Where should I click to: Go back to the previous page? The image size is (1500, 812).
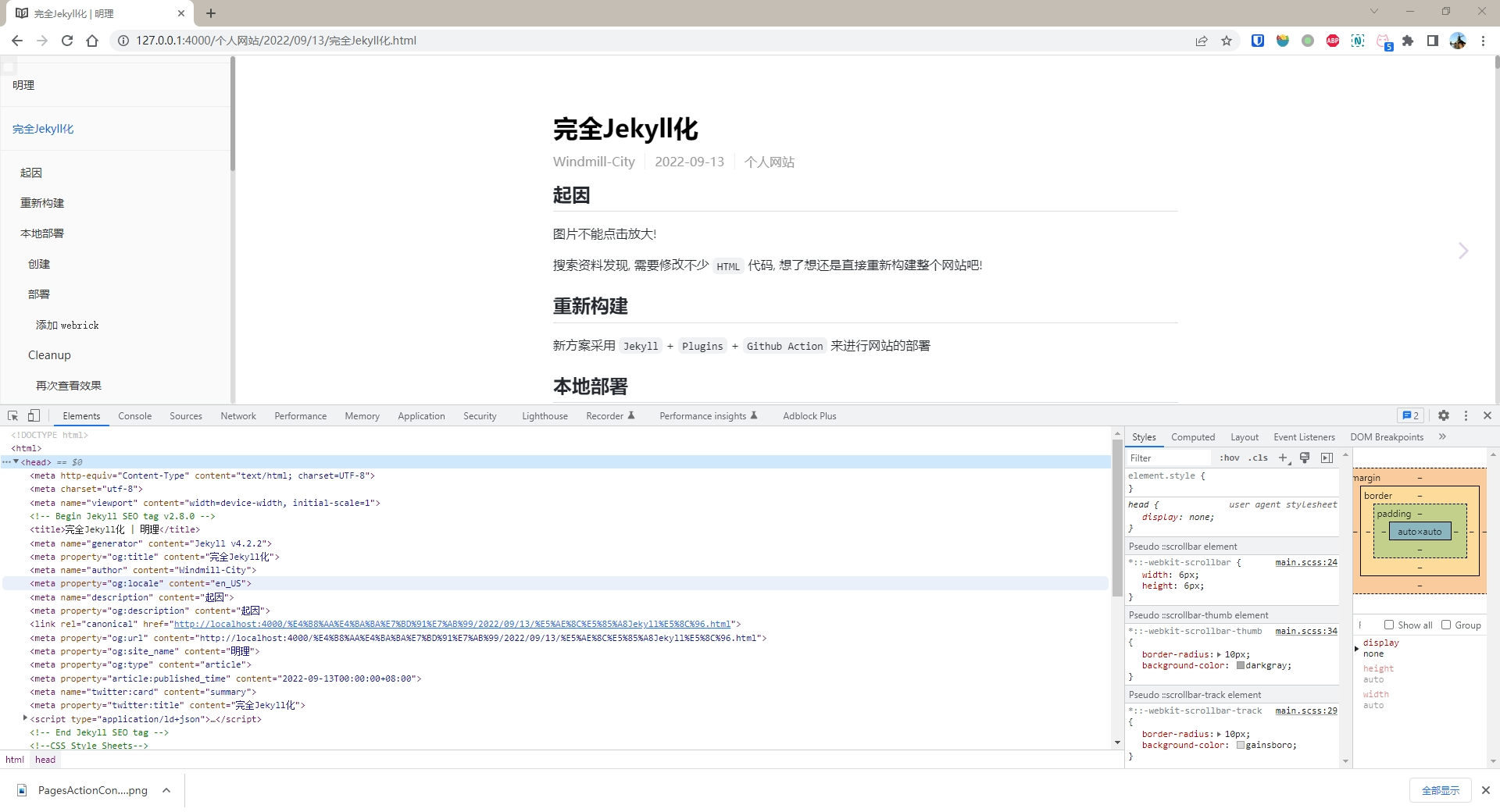click(x=17, y=41)
